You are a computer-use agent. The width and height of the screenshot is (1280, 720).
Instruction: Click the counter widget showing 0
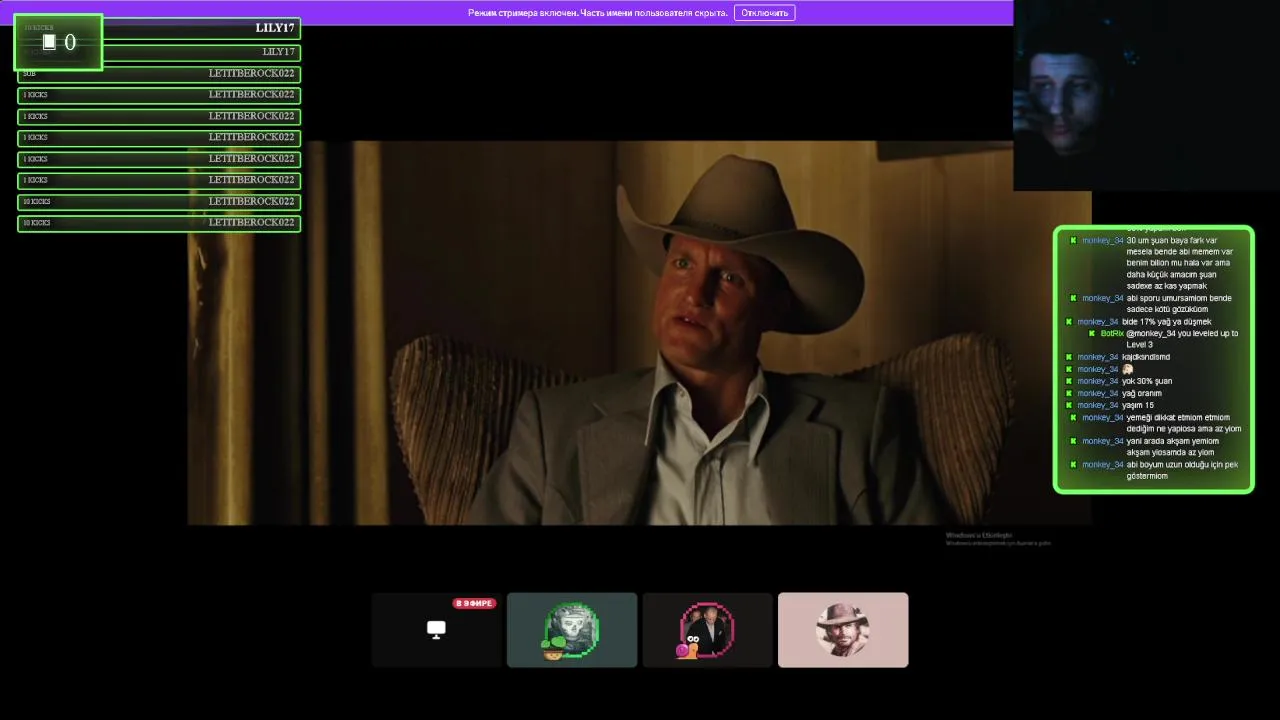[x=58, y=42]
